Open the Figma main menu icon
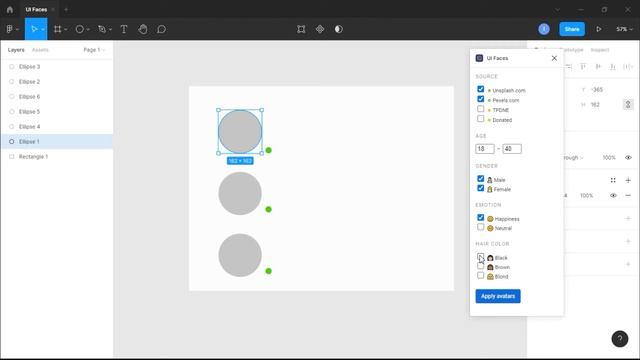 [9, 29]
